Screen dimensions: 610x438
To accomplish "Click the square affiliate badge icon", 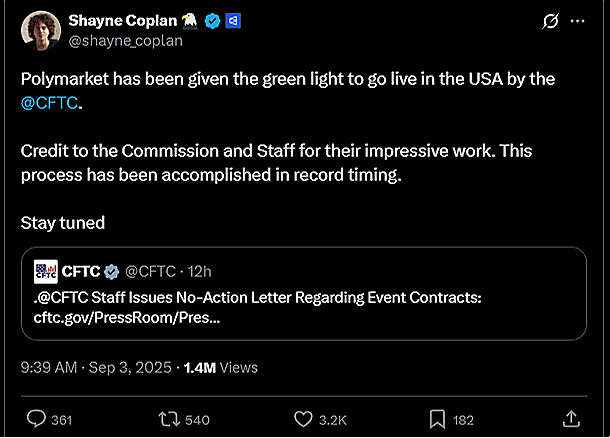I will (232, 21).
